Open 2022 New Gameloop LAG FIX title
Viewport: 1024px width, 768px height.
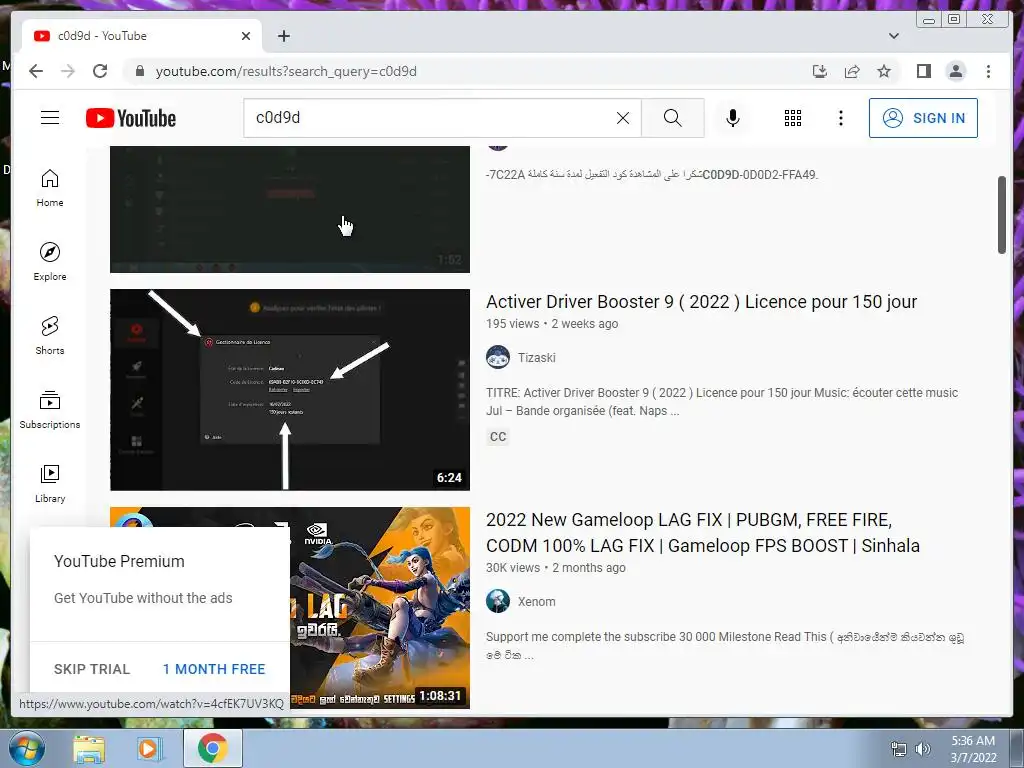point(703,532)
